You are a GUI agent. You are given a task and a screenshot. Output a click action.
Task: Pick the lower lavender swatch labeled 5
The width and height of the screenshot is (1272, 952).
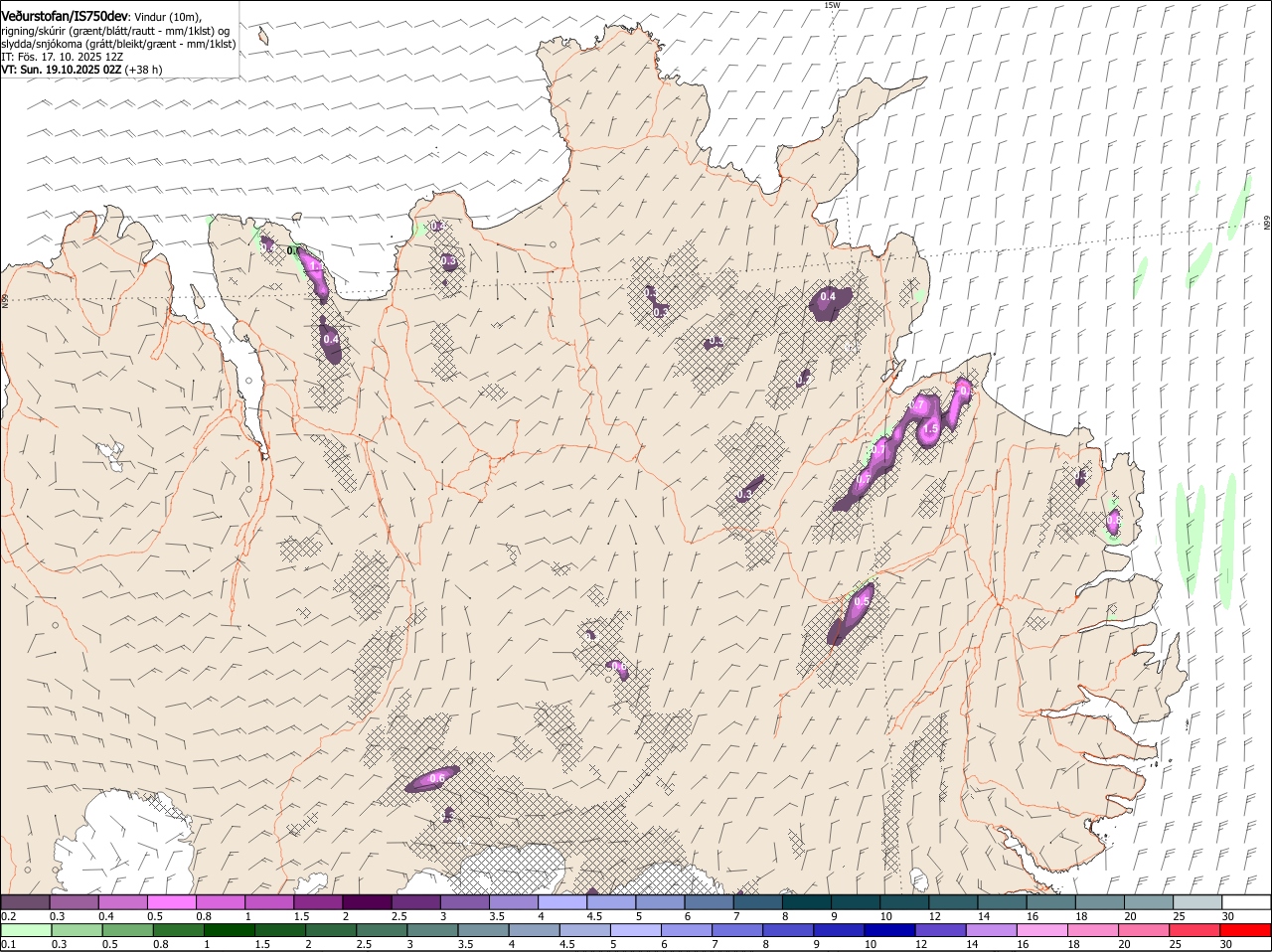click(635, 930)
